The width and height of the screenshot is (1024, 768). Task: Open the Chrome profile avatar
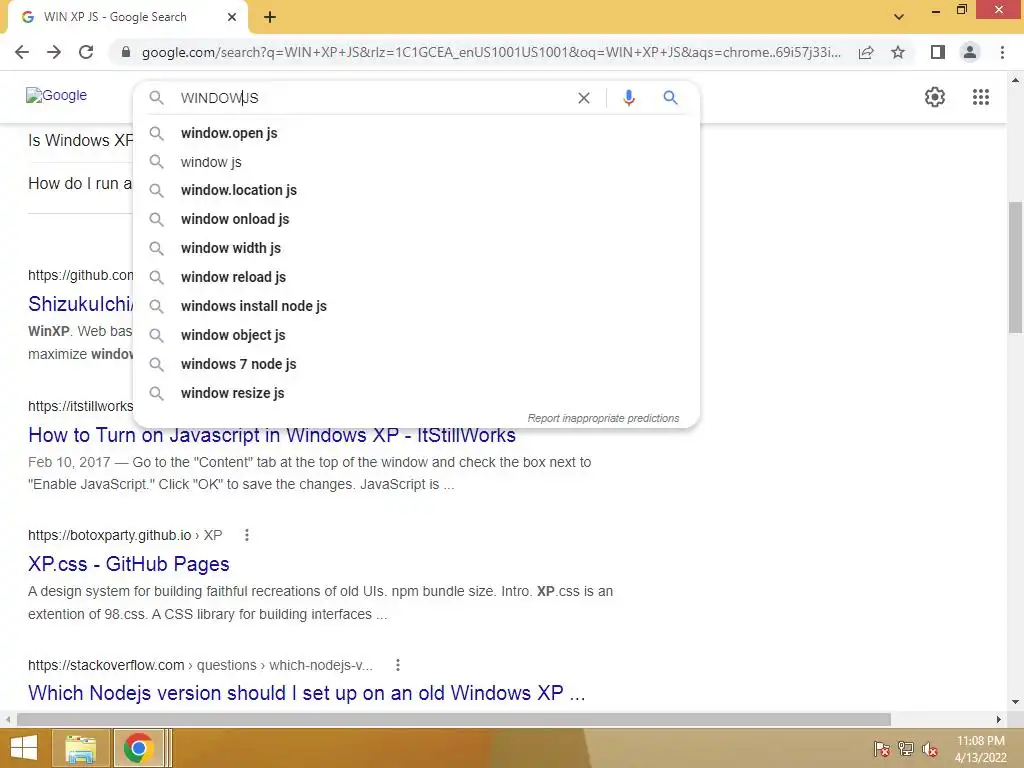coord(970,52)
